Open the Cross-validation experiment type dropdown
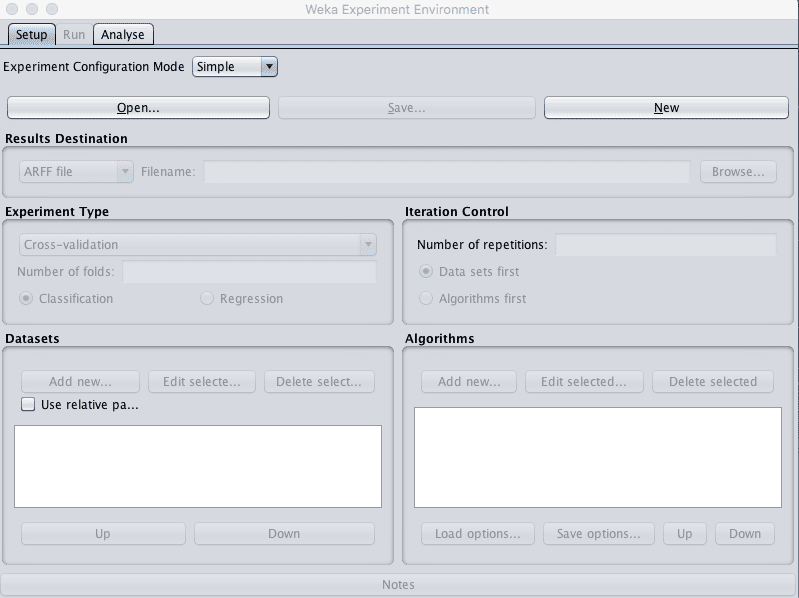The image size is (799, 598). click(x=198, y=244)
